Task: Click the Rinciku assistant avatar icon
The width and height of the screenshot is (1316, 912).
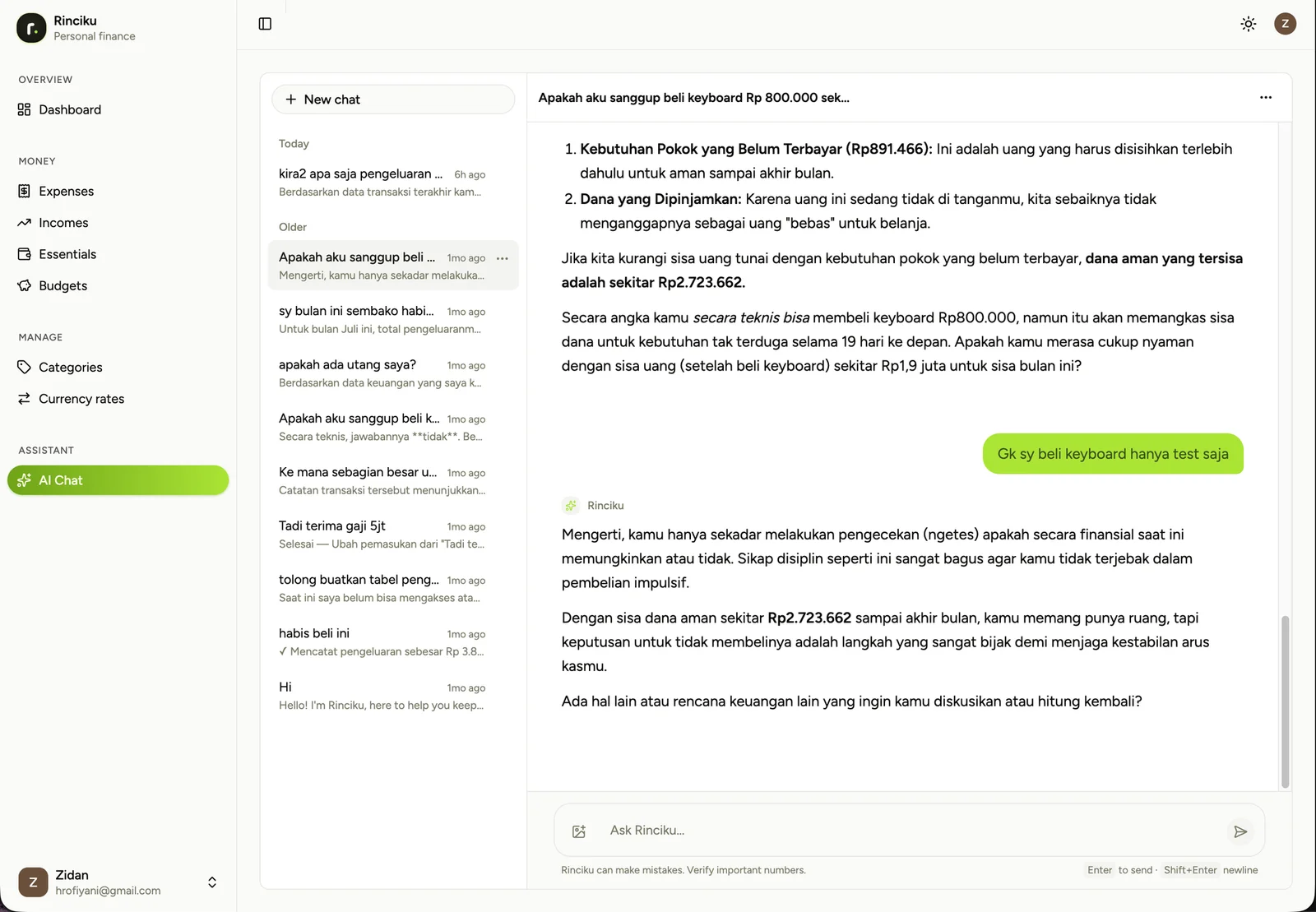Action: [x=571, y=506]
